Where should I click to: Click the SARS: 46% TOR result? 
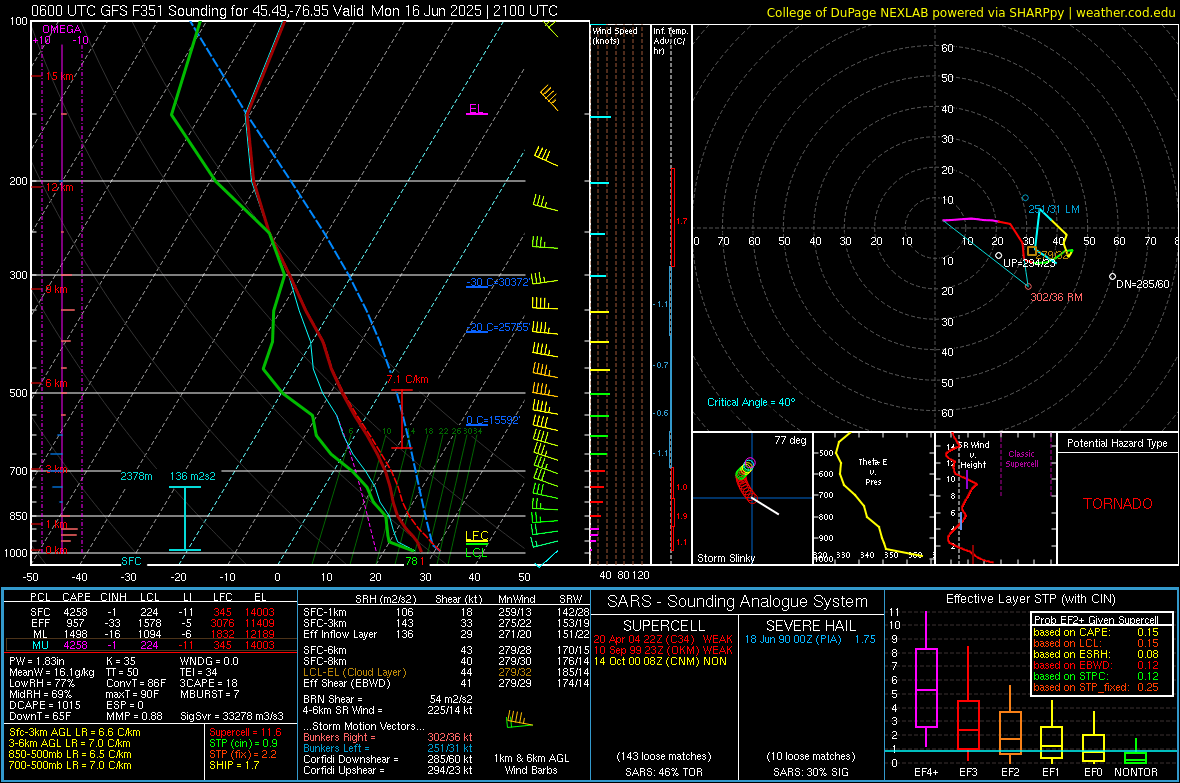[663, 772]
